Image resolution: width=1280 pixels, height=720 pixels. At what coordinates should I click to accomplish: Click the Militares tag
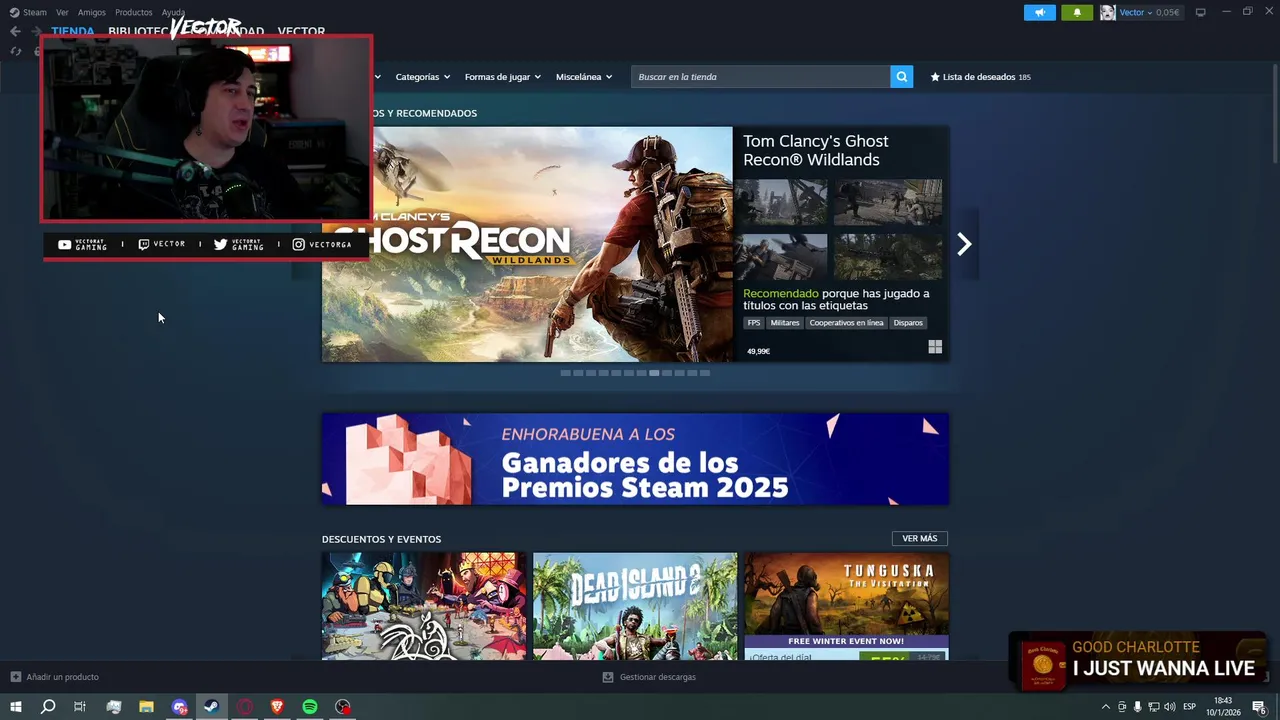785,323
